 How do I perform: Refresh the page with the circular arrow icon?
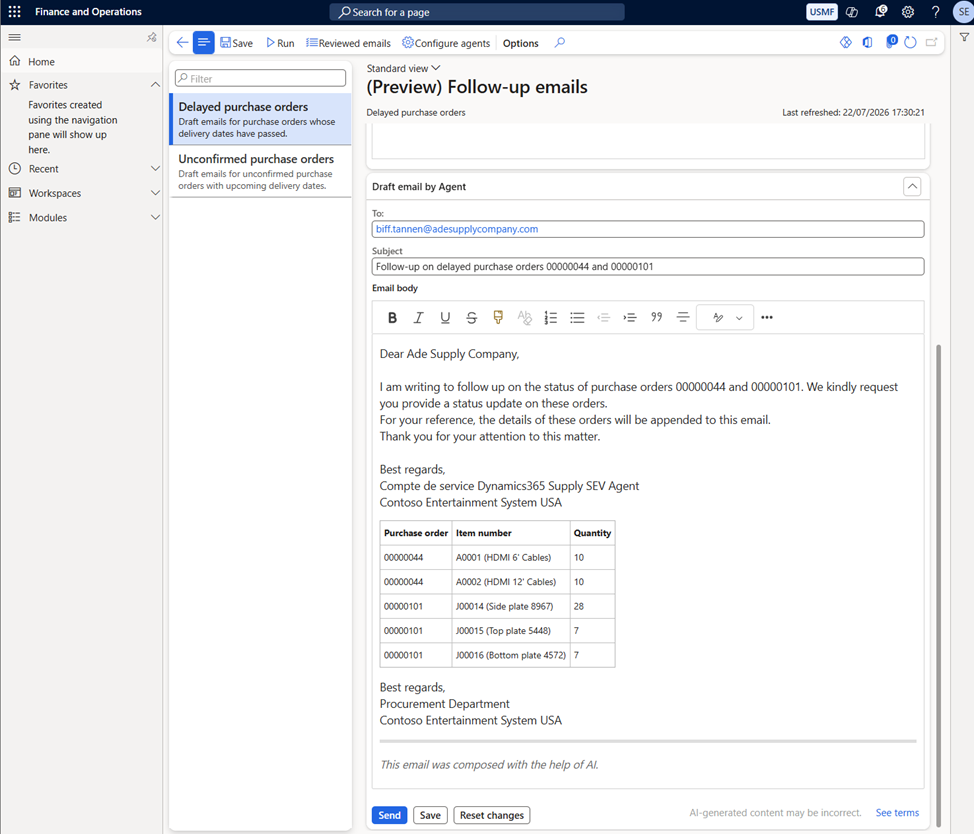click(910, 42)
